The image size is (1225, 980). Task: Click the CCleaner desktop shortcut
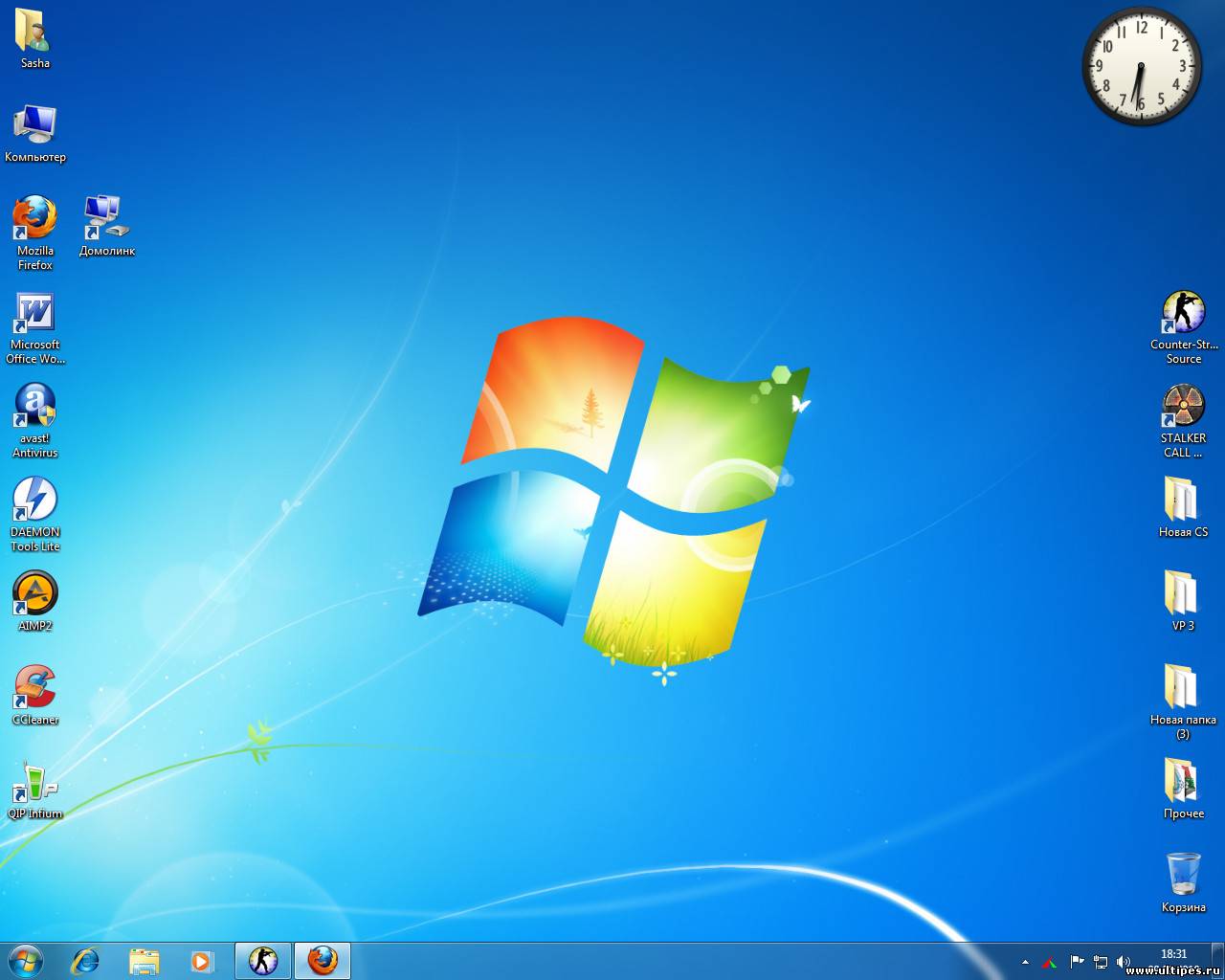(x=35, y=688)
